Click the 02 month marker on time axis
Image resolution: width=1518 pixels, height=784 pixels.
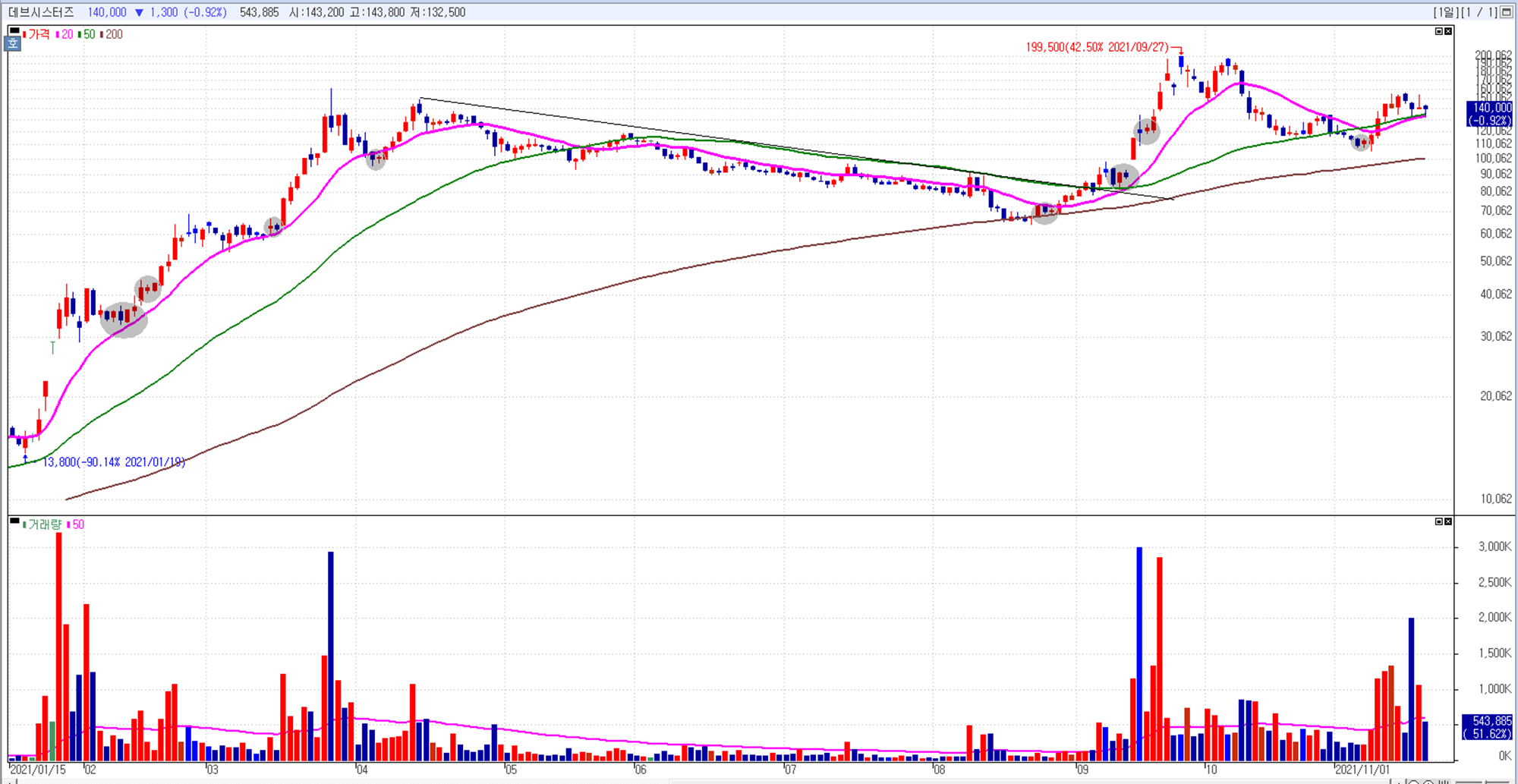pyautogui.click(x=90, y=770)
